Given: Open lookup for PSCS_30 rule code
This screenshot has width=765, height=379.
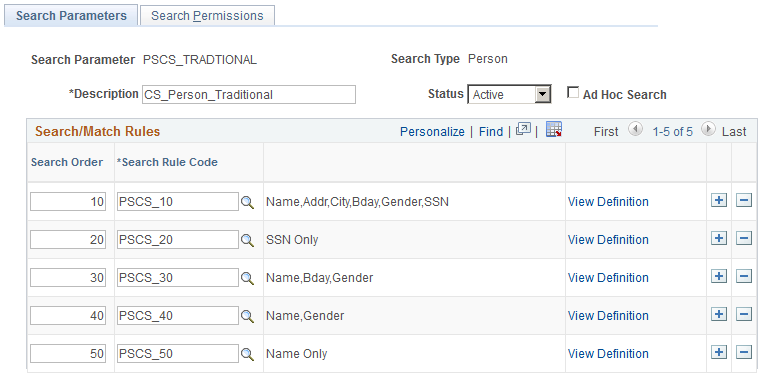Looking at the screenshot, I should click(248, 279).
